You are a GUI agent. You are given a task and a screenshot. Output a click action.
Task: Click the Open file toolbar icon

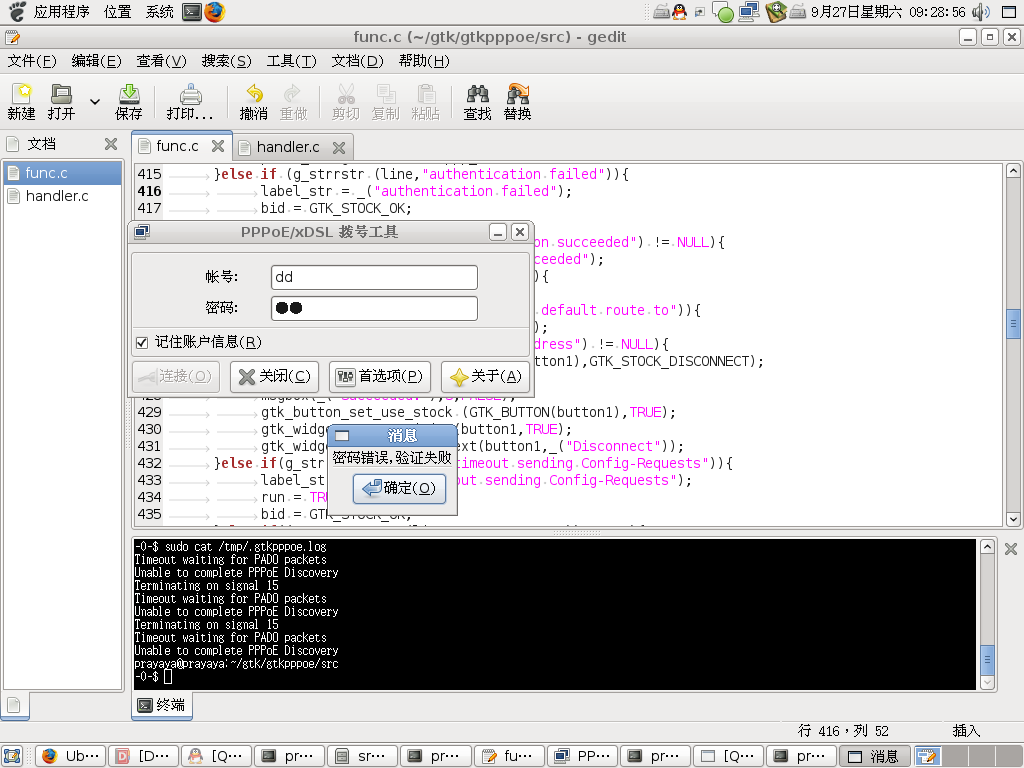click(61, 102)
